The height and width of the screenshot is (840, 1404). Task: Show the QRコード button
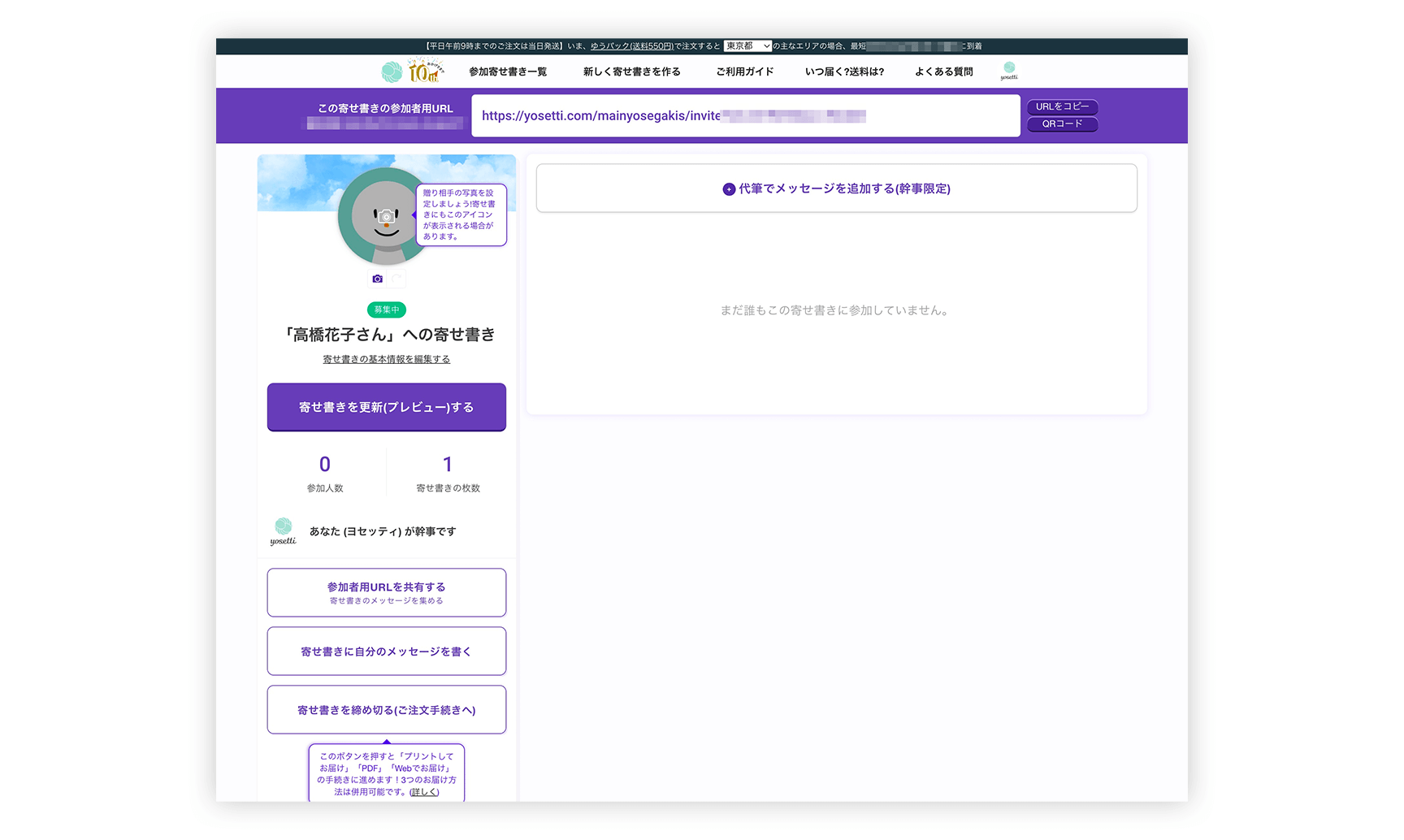coord(1062,124)
